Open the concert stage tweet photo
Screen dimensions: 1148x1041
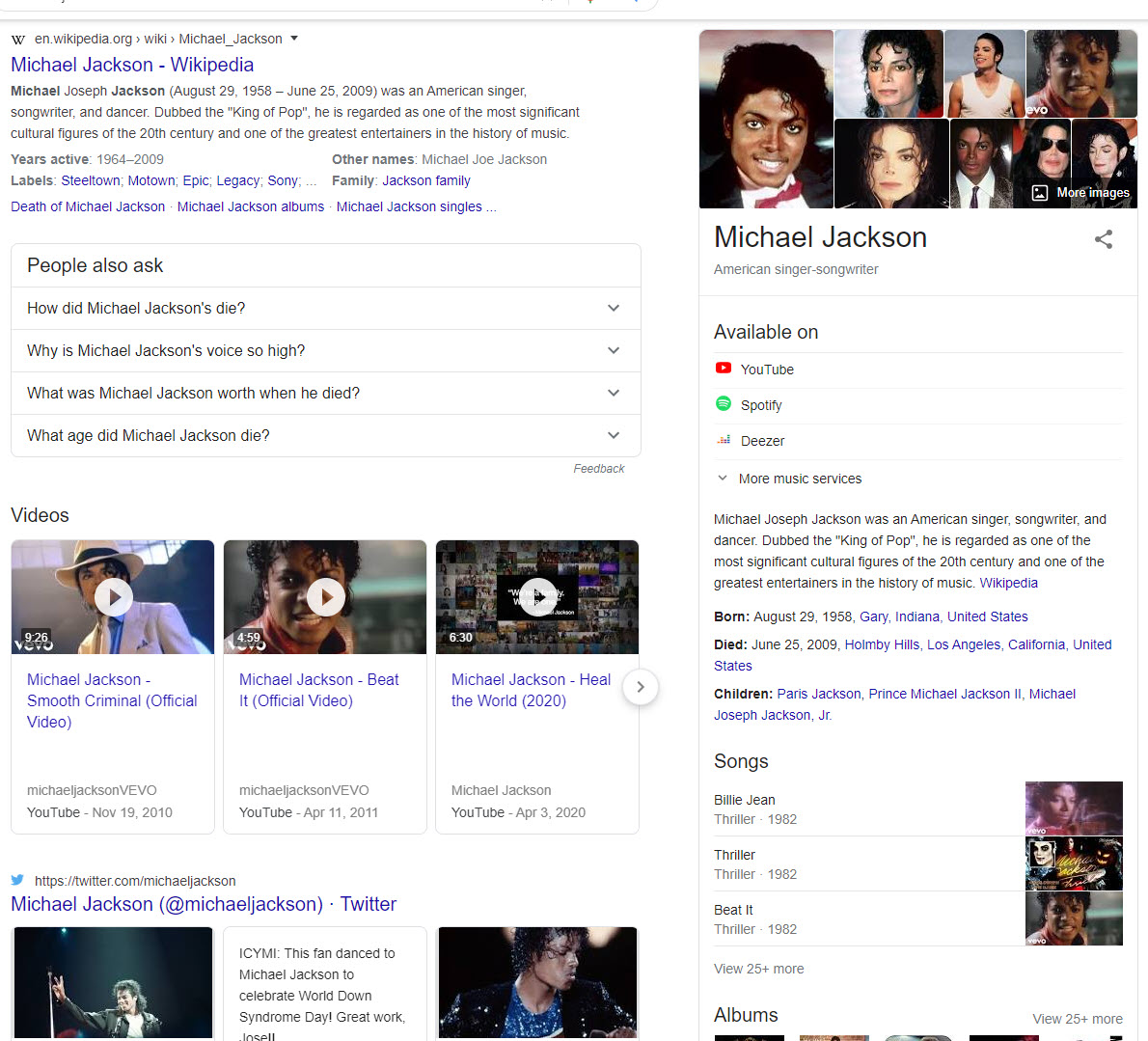tap(114, 982)
